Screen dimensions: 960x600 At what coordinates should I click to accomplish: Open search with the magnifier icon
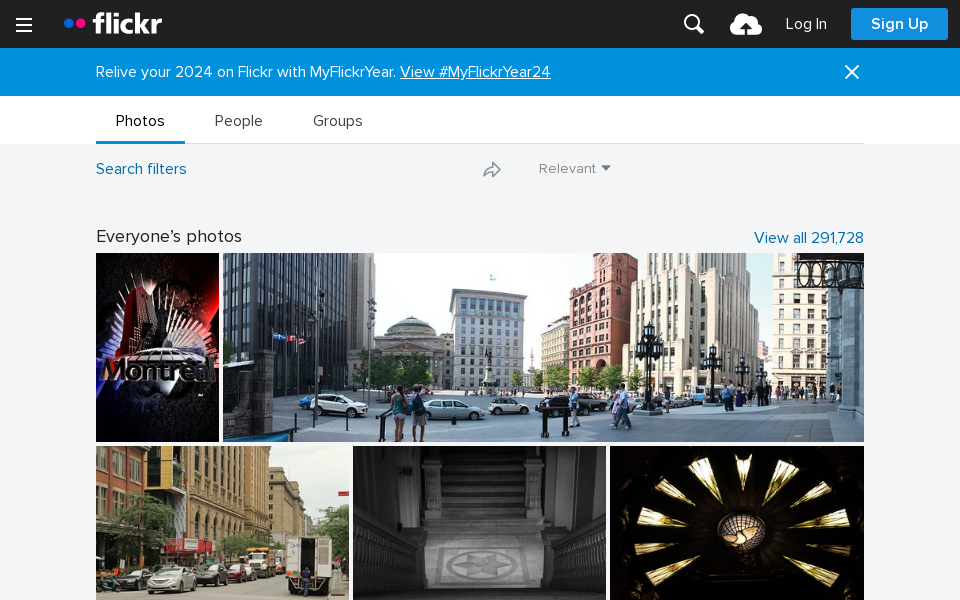(x=694, y=24)
